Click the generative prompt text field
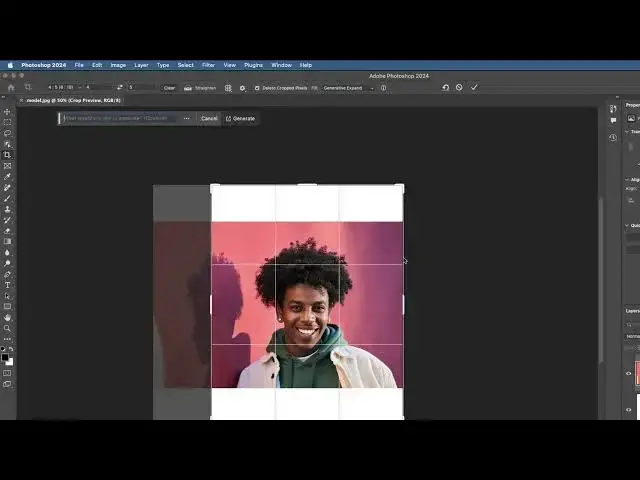This screenshot has width=640, height=480. click(x=118, y=118)
